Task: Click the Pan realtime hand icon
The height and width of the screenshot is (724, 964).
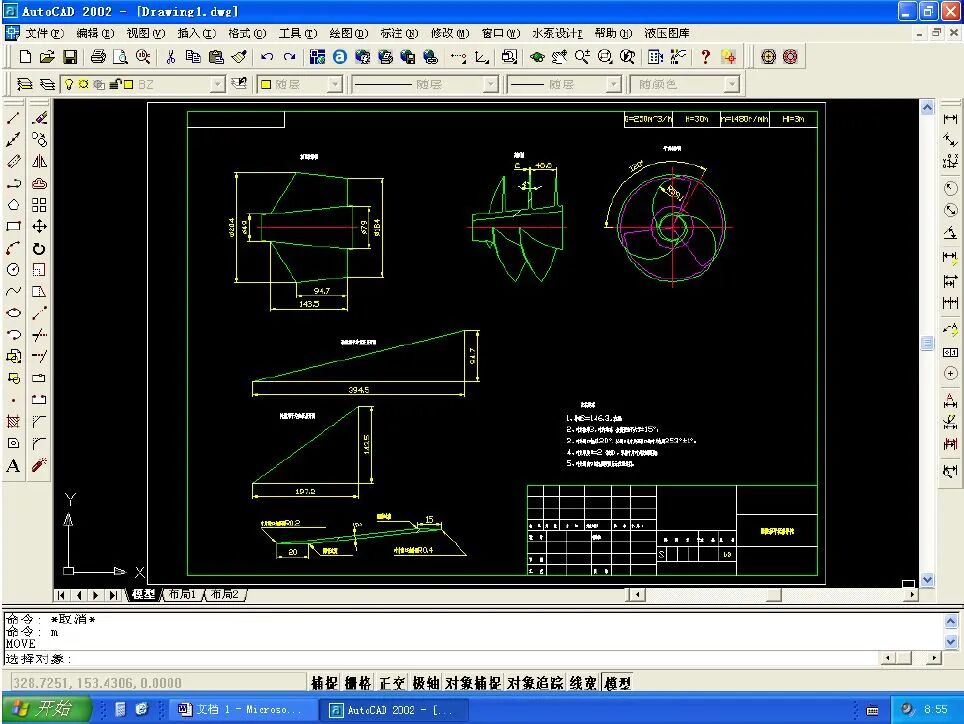Action: click(x=558, y=57)
